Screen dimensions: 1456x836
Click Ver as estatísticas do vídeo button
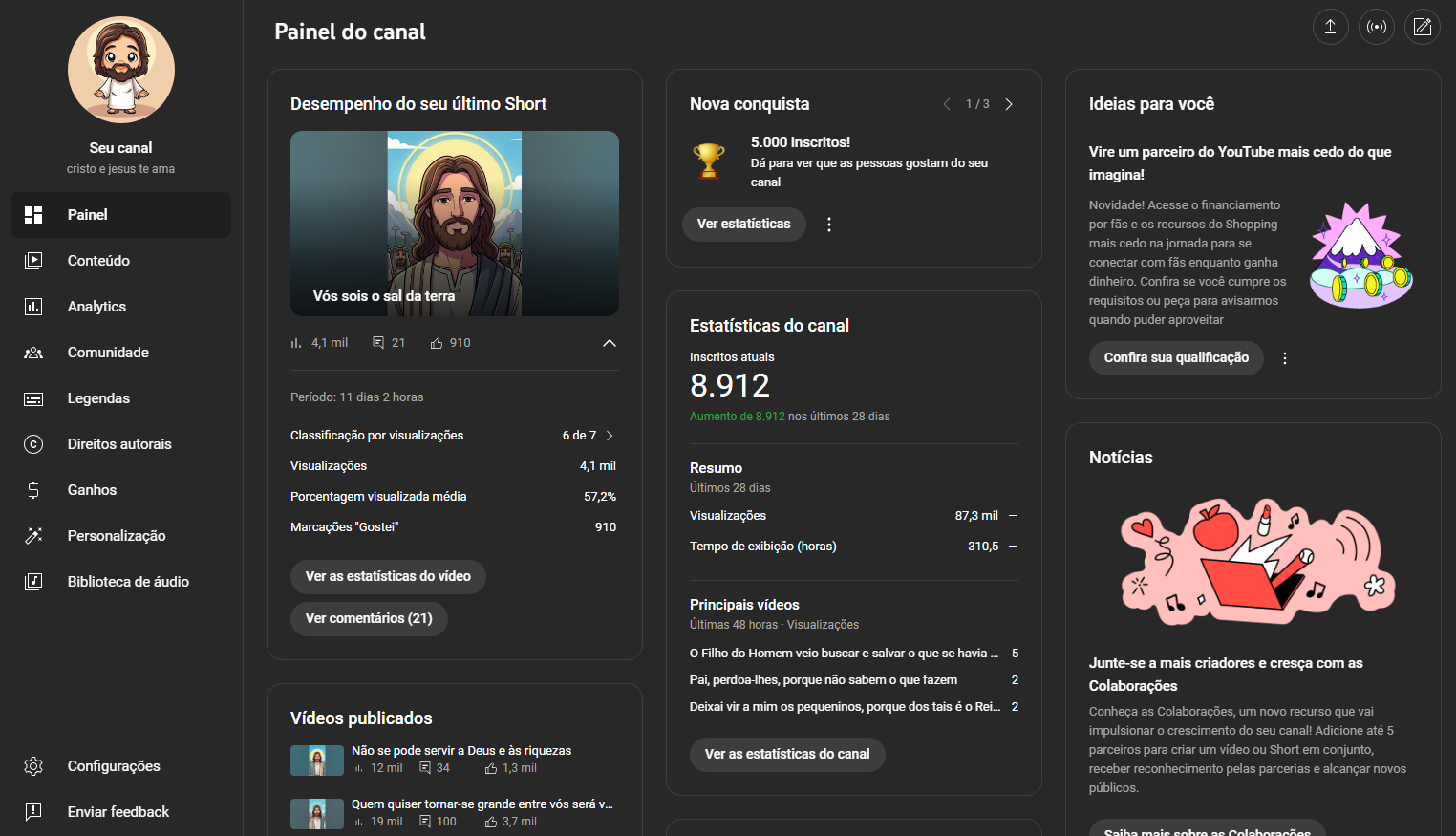point(388,577)
